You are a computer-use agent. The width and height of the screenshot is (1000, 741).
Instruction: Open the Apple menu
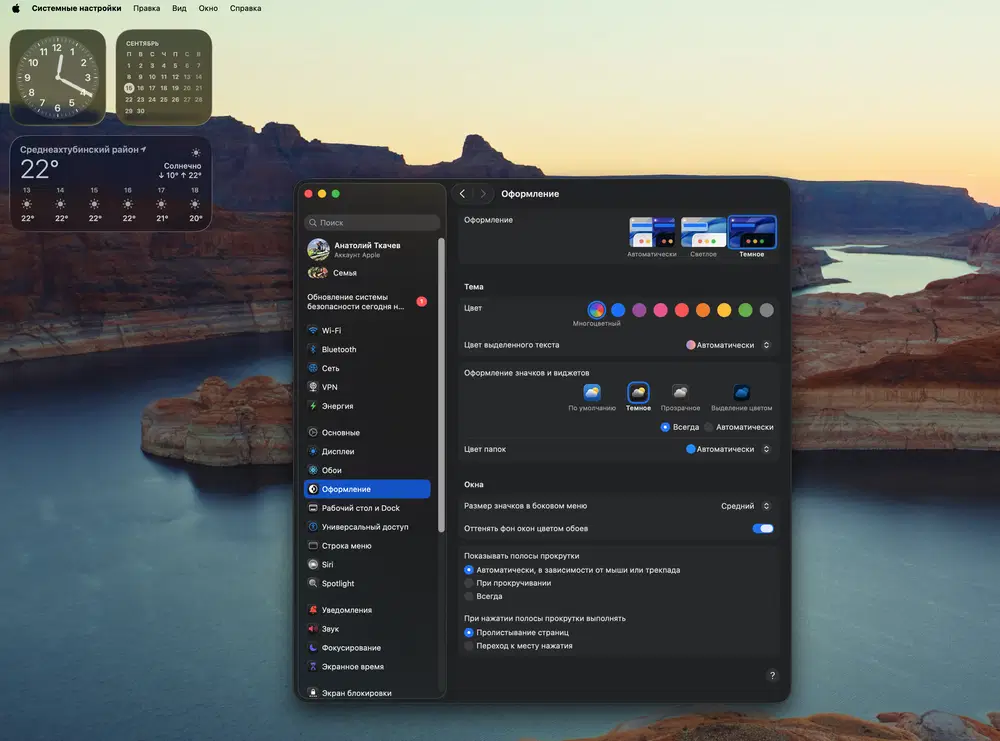(x=16, y=8)
